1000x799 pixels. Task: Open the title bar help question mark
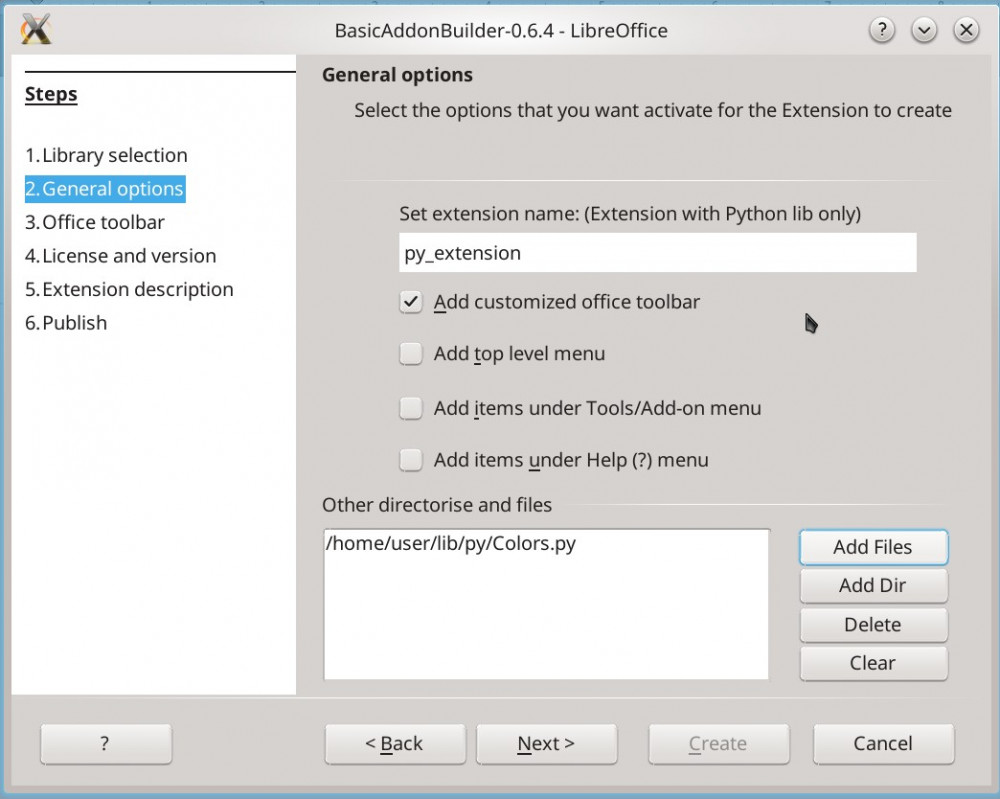tap(882, 29)
